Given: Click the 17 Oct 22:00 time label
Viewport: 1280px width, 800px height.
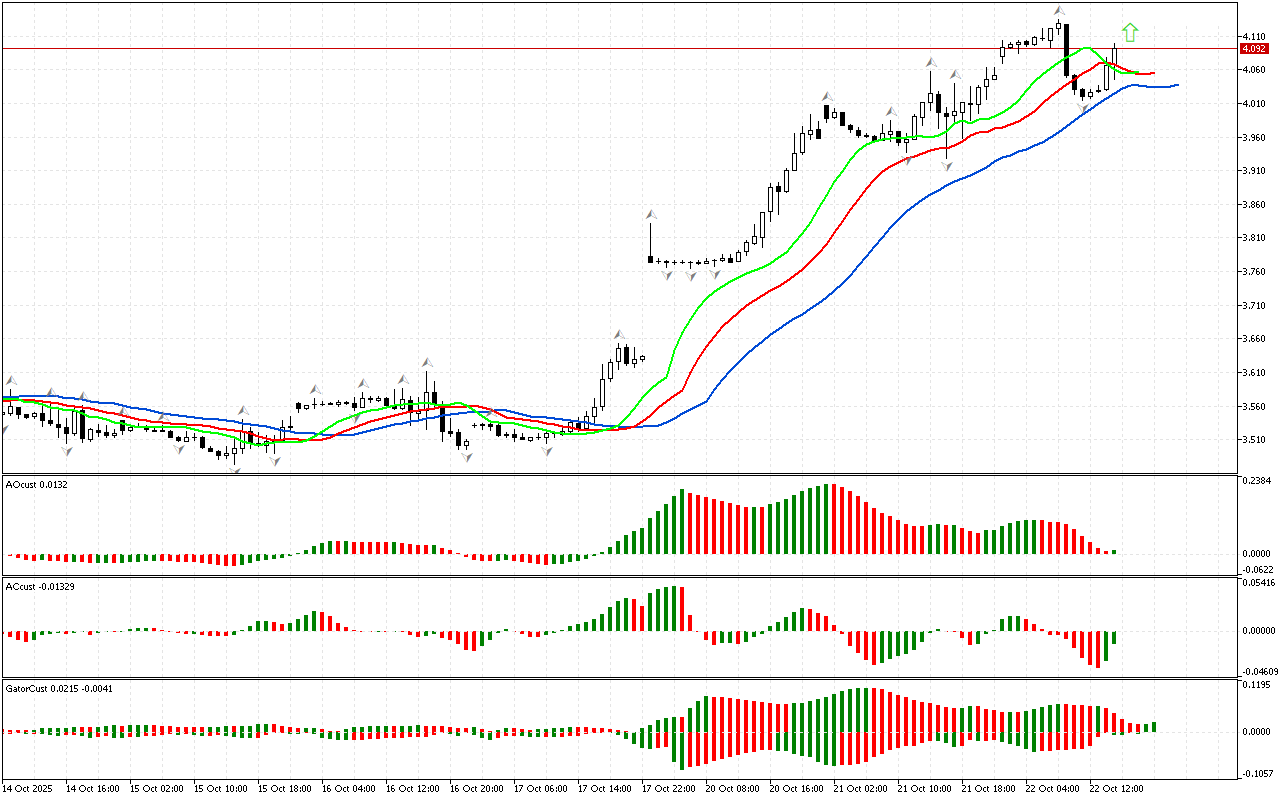Looking at the screenshot, I should click(x=669, y=788).
